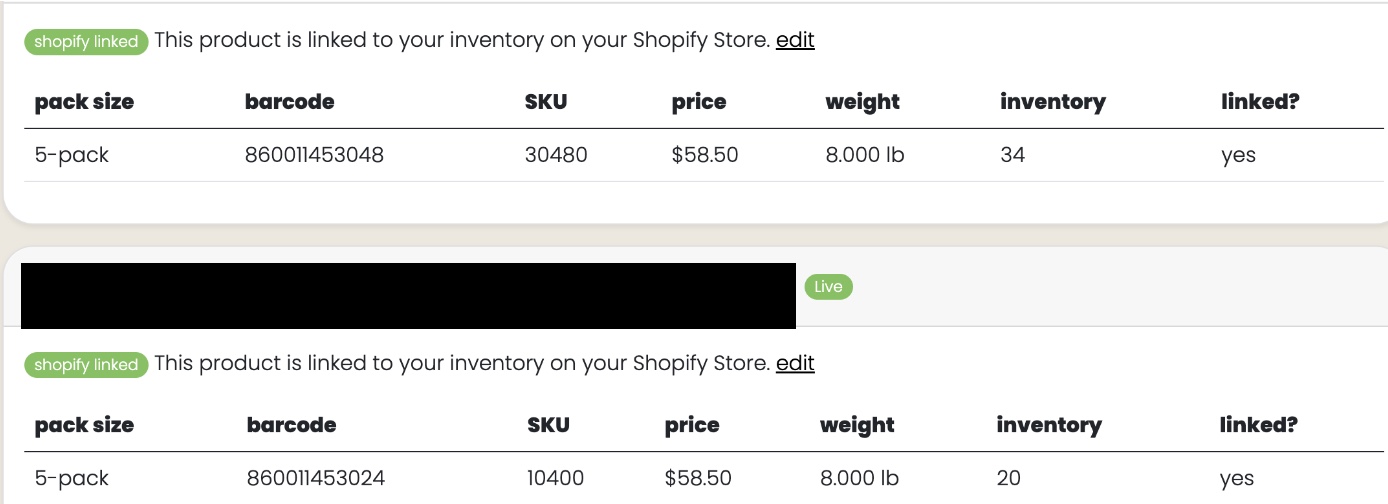Select barcode value 860011453024
This screenshot has width=1388, height=504.
click(316, 478)
